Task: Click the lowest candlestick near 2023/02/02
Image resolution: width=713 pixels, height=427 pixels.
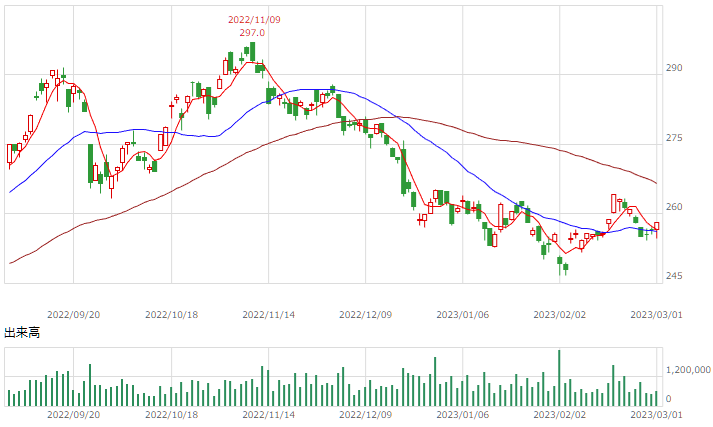Action: tap(560, 265)
